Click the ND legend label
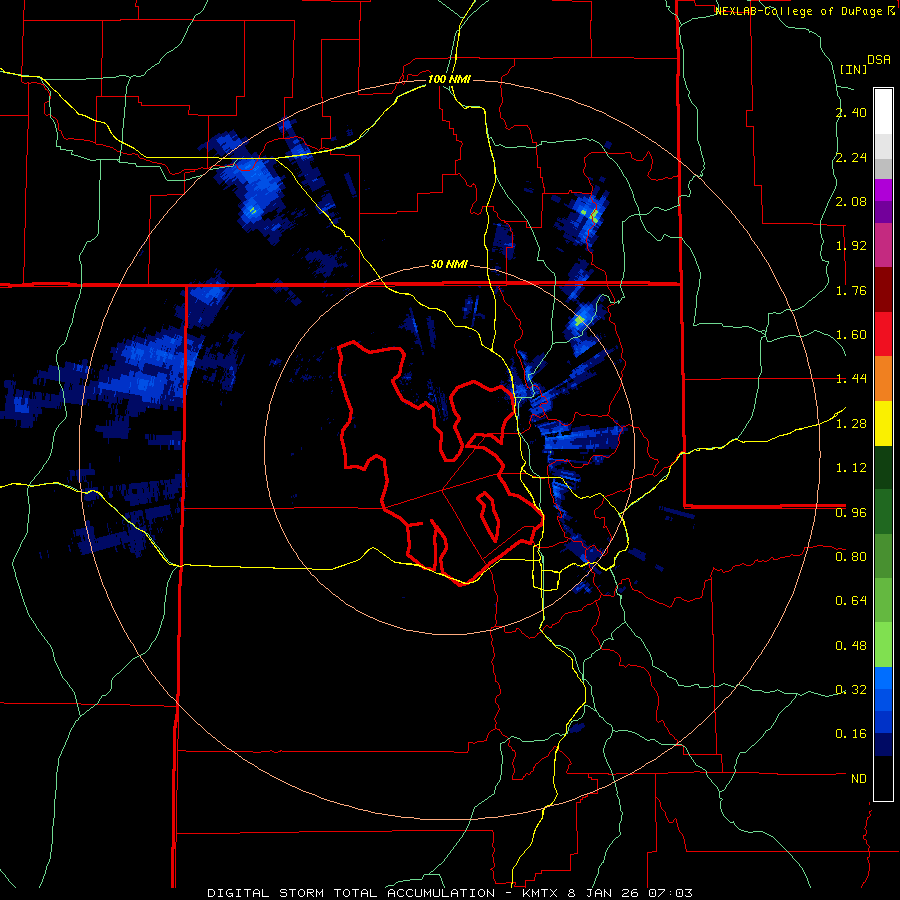 859,779
